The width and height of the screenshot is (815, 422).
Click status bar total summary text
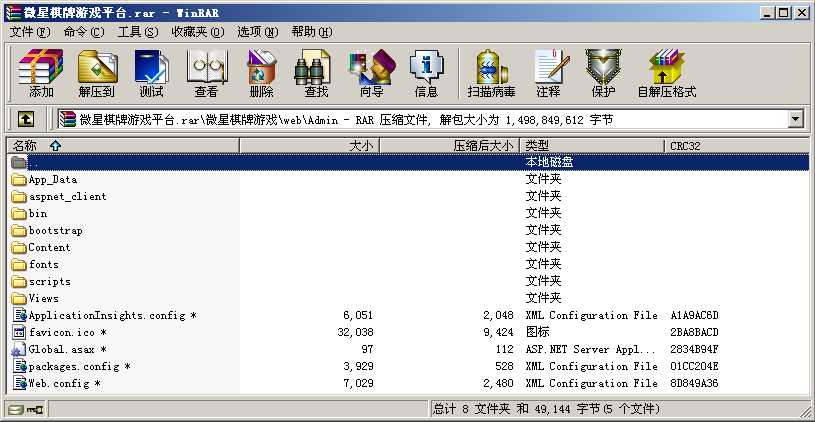pyautogui.click(x=547, y=410)
